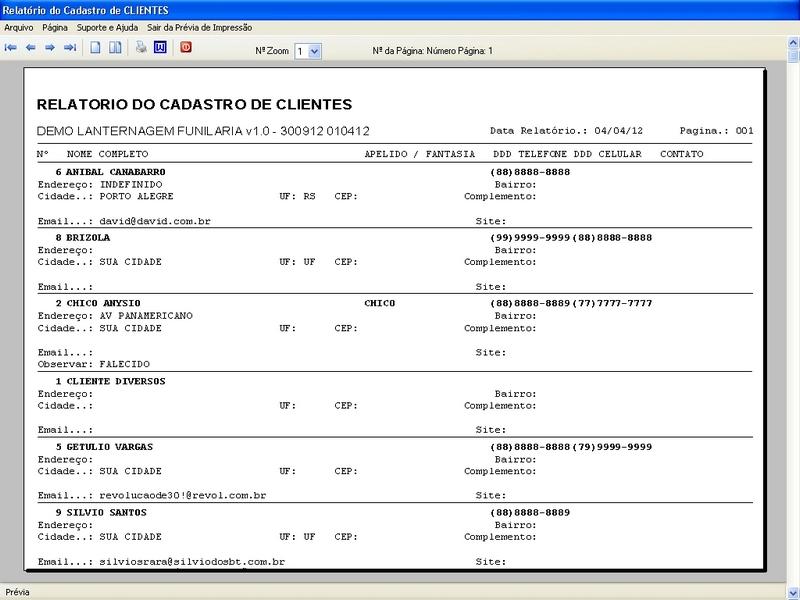
Task: Show single page view icon
Action: click(x=95, y=48)
